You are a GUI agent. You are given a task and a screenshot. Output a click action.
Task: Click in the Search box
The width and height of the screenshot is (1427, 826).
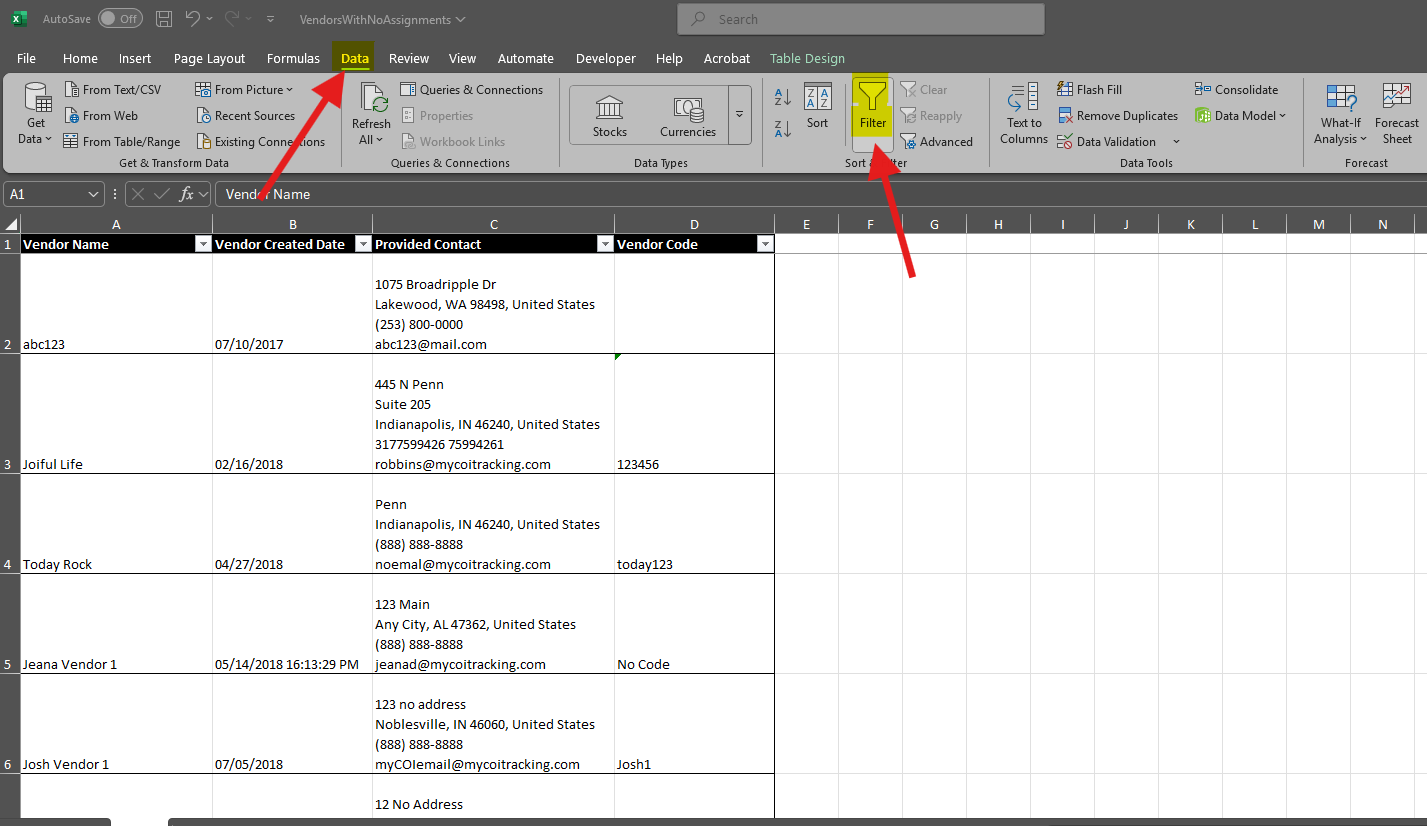click(x=860, y=19)
